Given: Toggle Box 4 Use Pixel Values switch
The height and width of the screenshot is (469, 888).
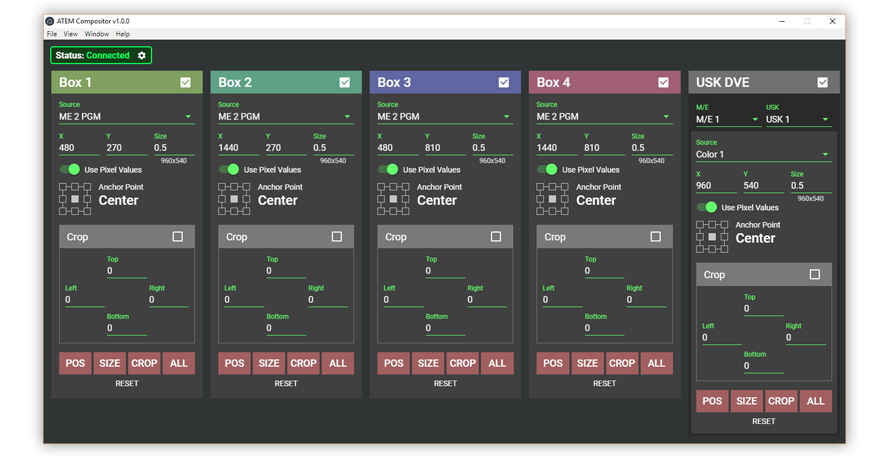Looking at the screenshot, I should click(547, 169).
